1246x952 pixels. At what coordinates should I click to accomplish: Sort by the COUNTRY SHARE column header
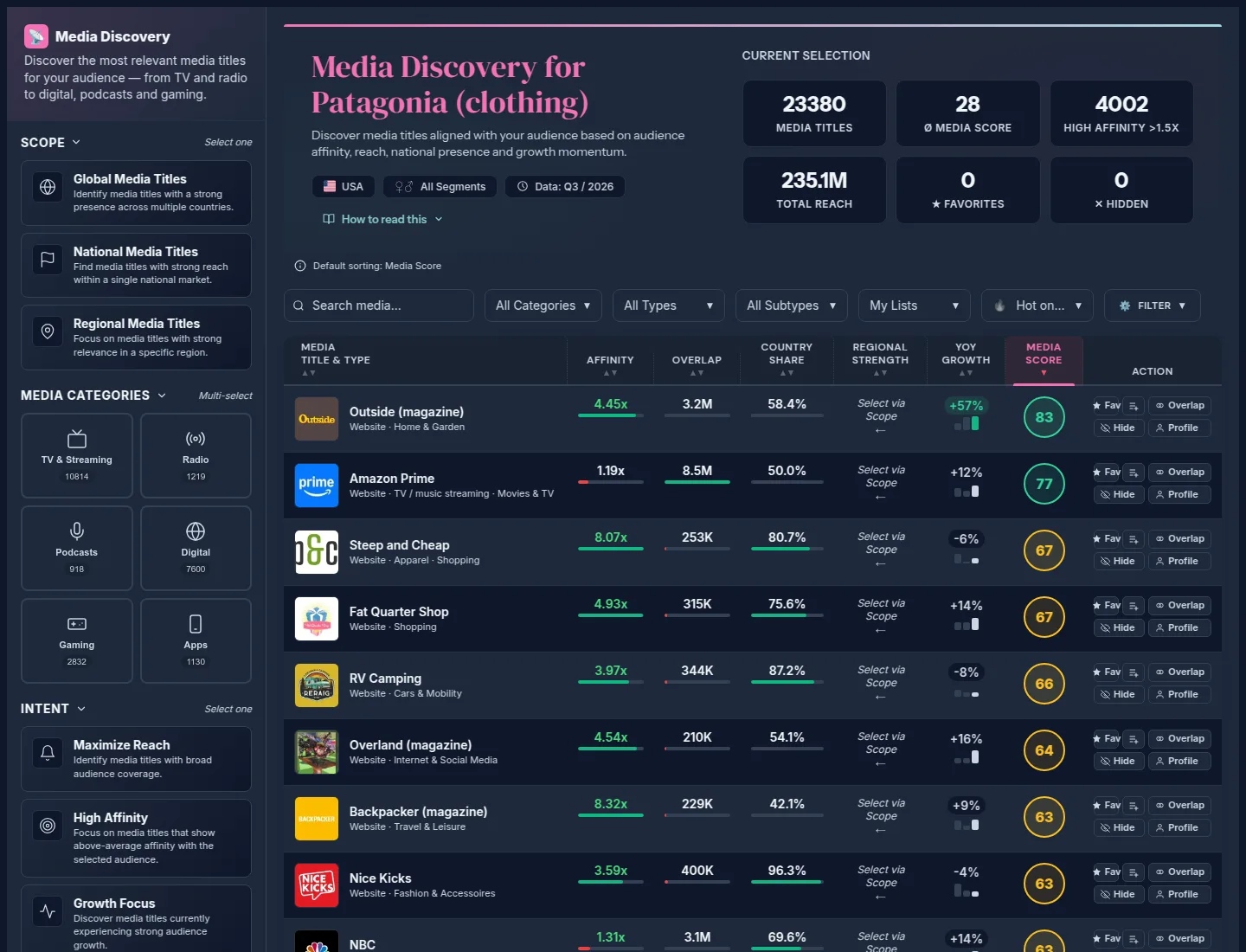coord(787,359)
